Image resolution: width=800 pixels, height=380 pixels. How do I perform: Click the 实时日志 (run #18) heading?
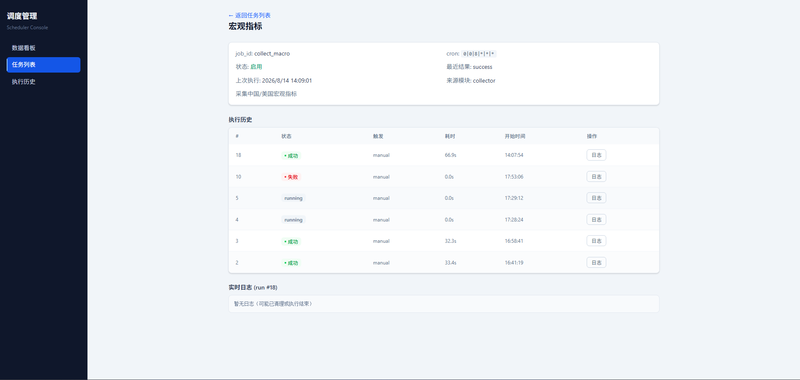pos(253,288)
